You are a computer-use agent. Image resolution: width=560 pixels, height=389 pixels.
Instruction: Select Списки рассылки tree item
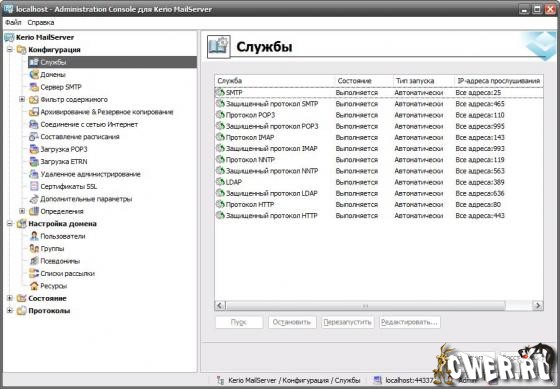tap(68, 273)
